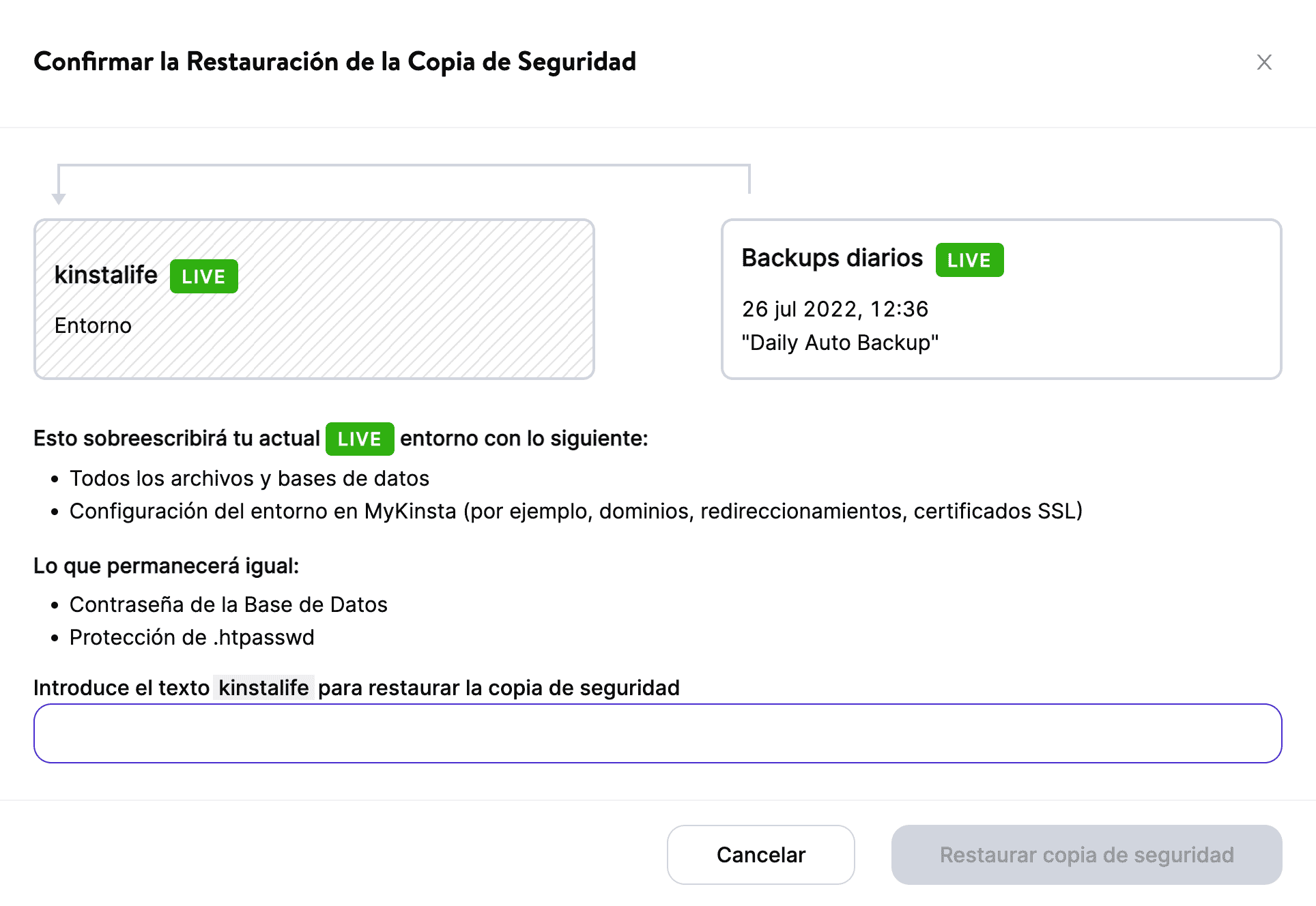Click the LIVE badge next to Backups diarios
The width and height of the screenshot is (1316, 906).
click(x=969, y=260)
